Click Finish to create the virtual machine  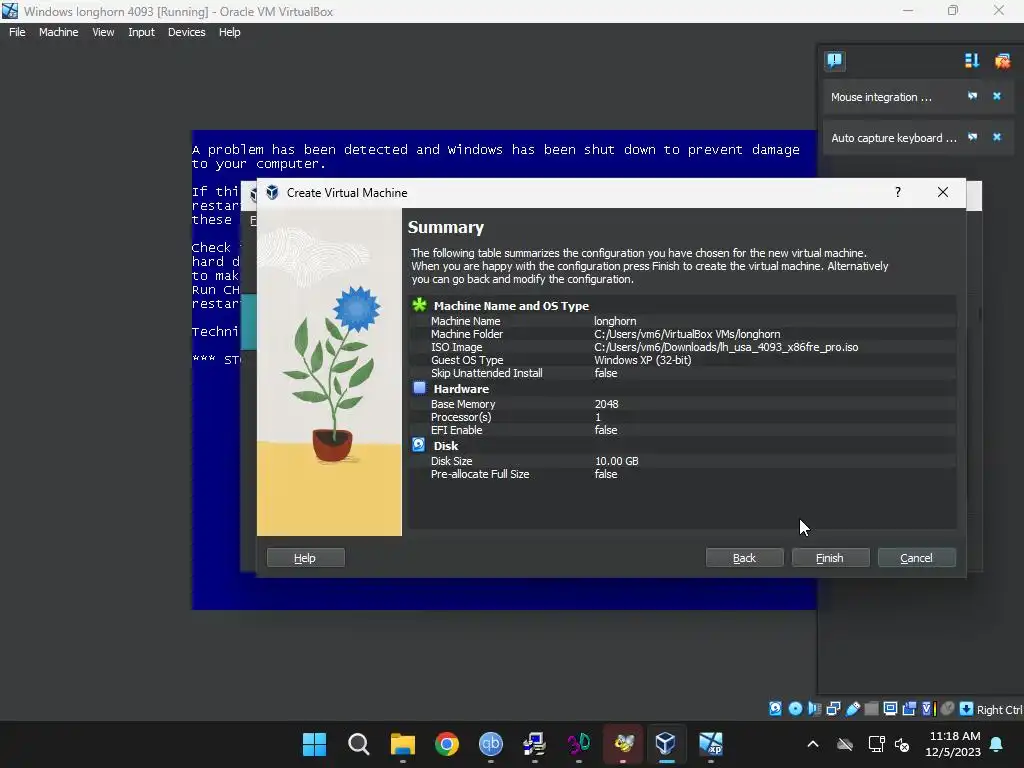tap(830, 558)
